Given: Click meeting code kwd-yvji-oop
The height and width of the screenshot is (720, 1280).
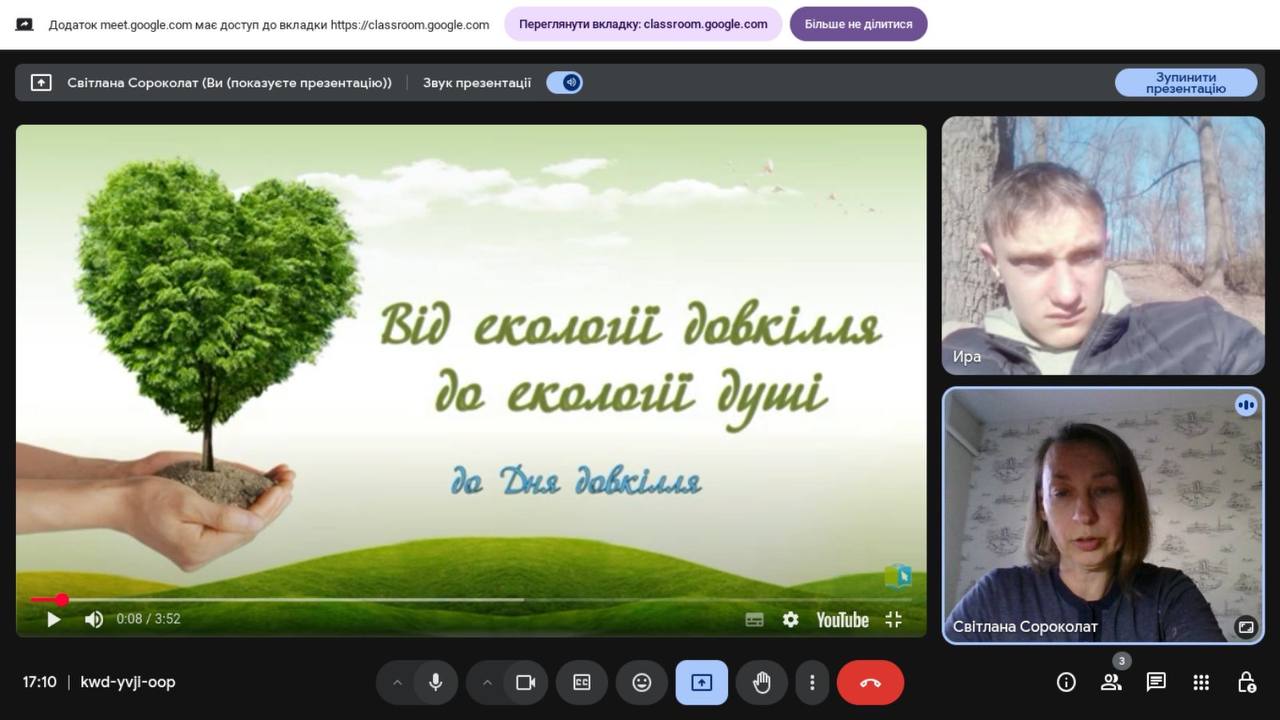Looking at the screenshot, I should 128,682.
